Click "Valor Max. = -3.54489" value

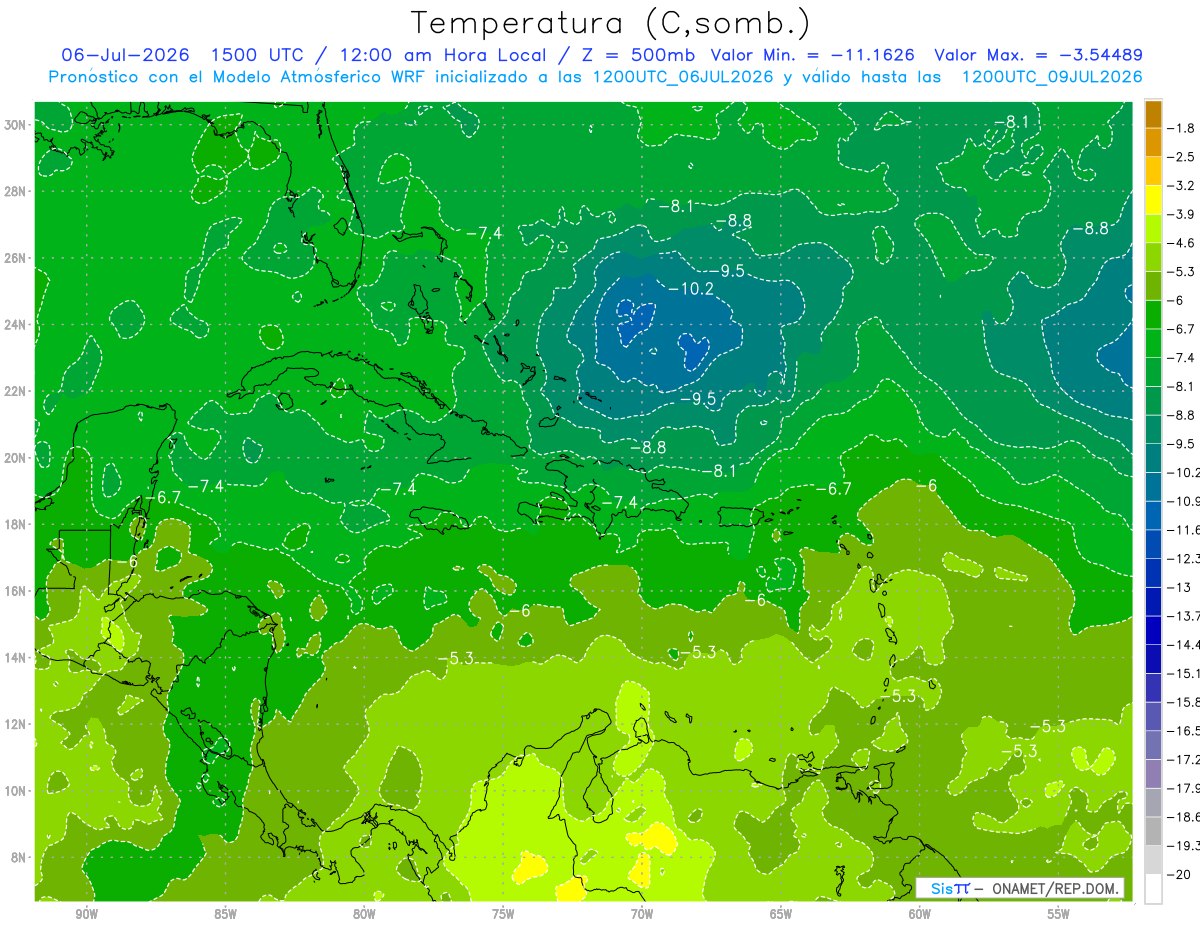coord(1038,55)
